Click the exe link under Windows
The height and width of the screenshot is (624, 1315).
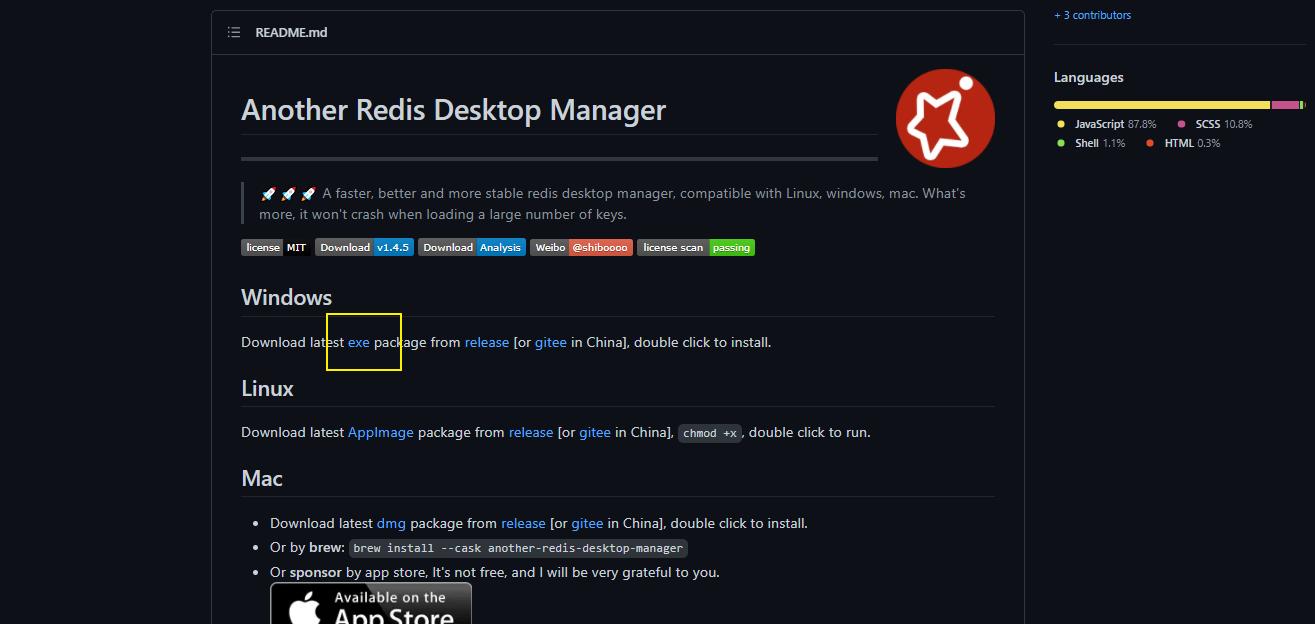tap(359, 342)
